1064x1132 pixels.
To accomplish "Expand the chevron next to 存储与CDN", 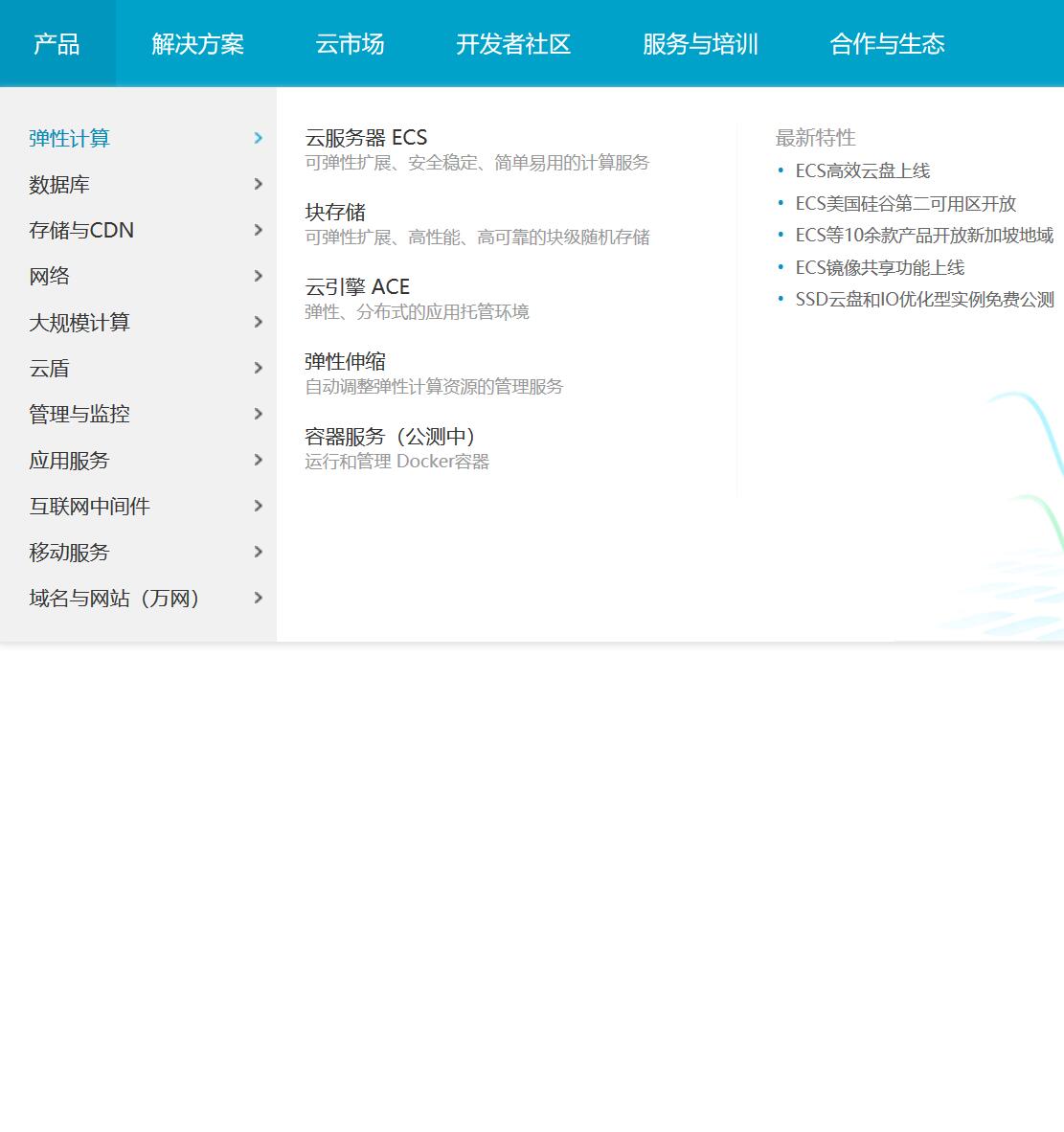I will click(x=259, y=230).
